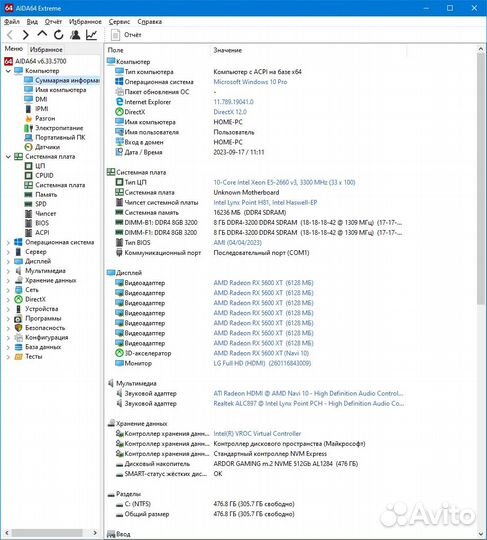Open the graph chart toolbar icon
Screen dimensions: 487x540
(91, 35)
